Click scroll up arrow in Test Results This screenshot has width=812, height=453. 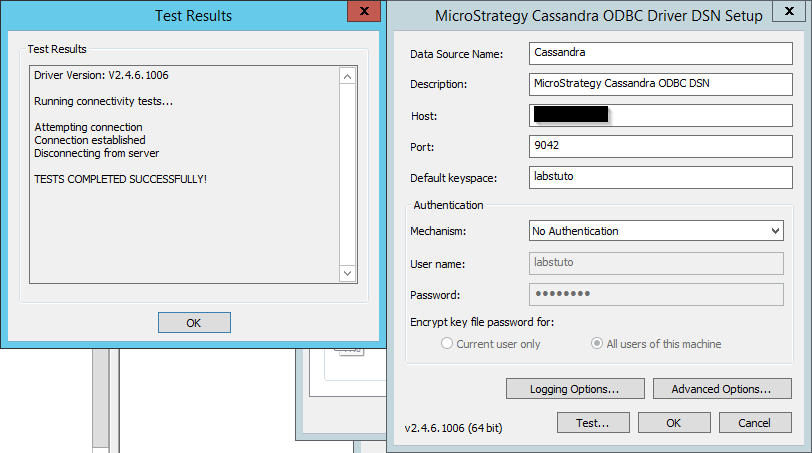click(x=348, y=76)
